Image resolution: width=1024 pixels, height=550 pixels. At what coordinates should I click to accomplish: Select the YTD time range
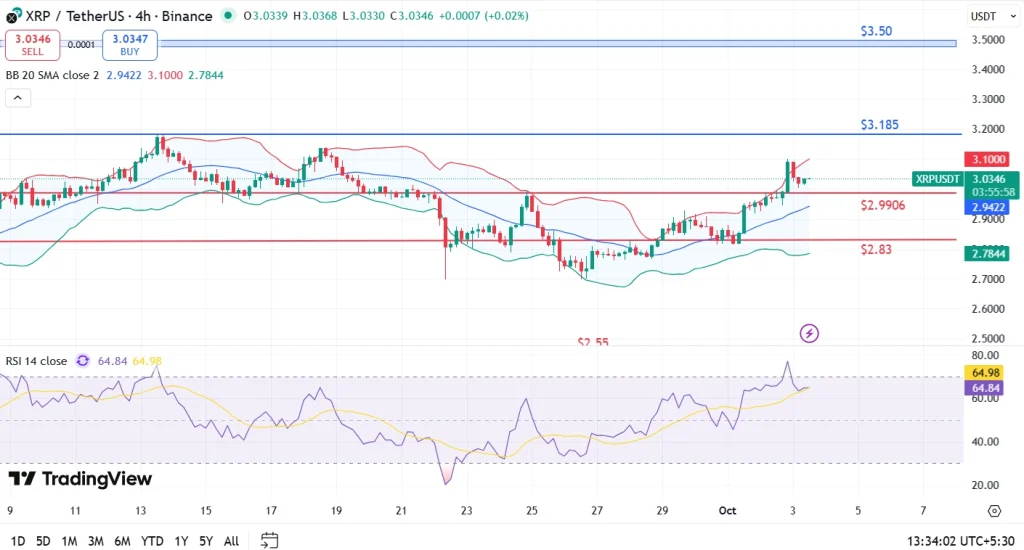(152, 541)
